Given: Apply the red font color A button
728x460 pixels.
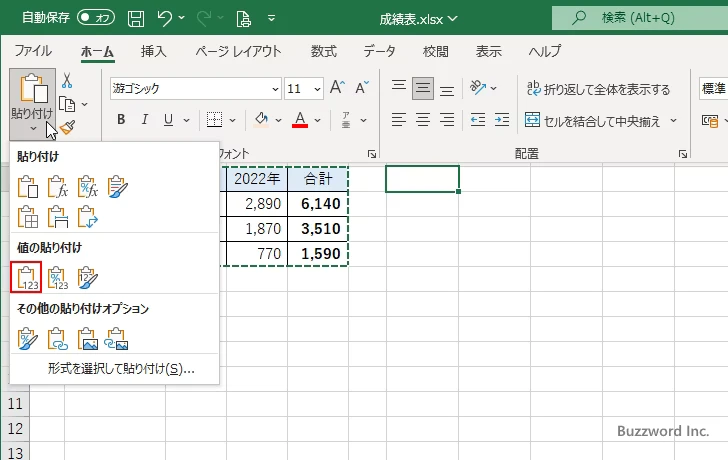Looking at the screenshot, I should (x=300, y=120).
